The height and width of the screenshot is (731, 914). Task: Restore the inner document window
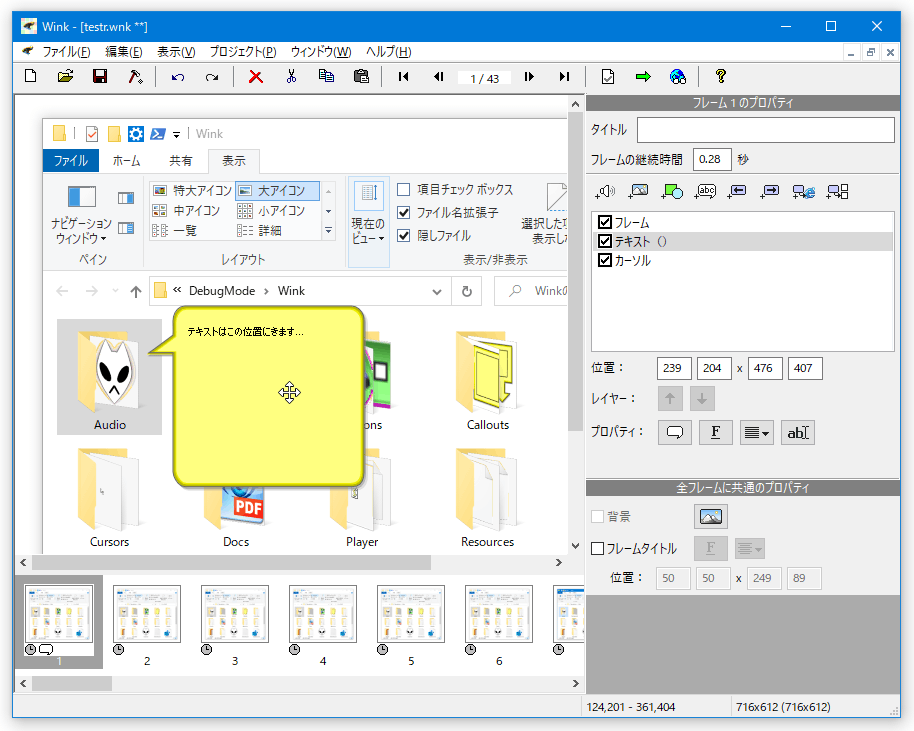pyautogui.click(x=870, y=52)
